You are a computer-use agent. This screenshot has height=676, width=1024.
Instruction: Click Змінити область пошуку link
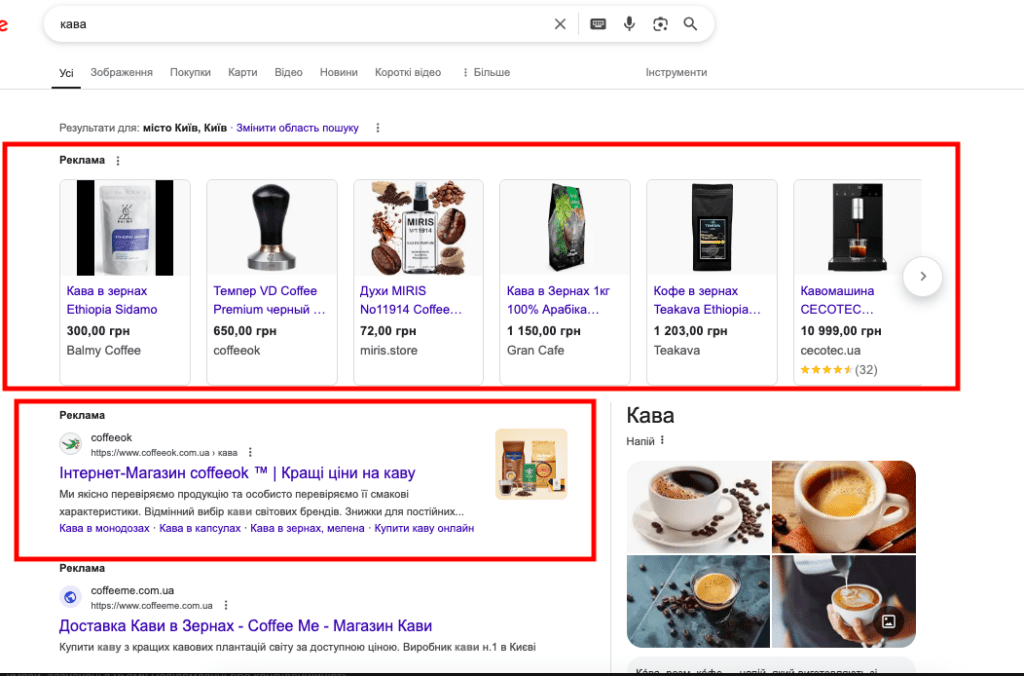click(297, 128)
